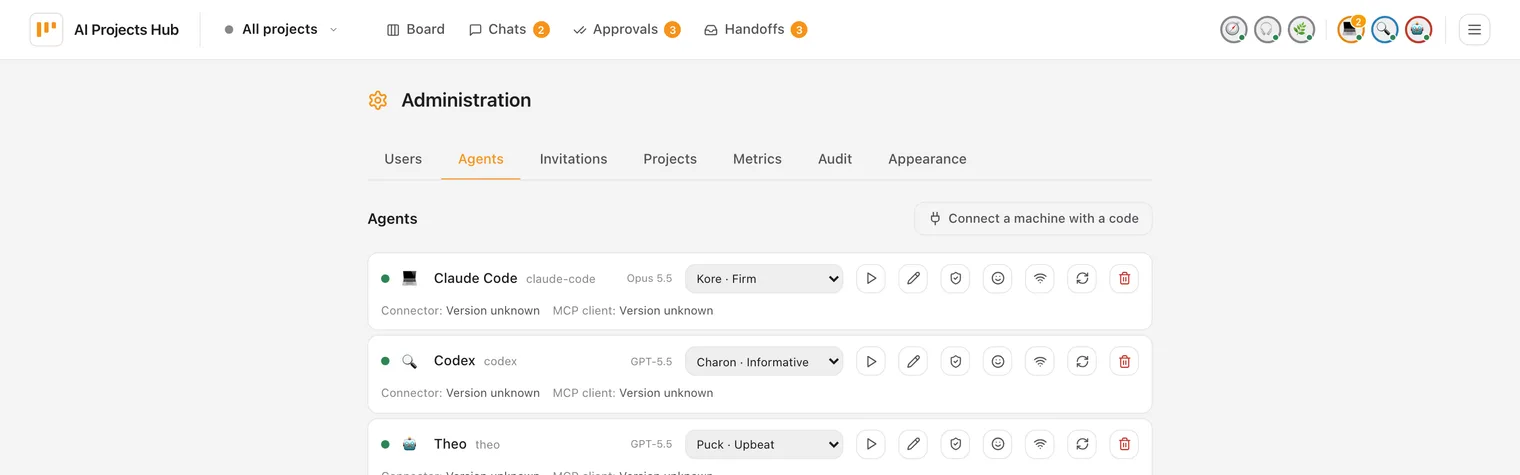Open the All projects dropdown
Screen dimensions: 1520x475
pos(281,30)
